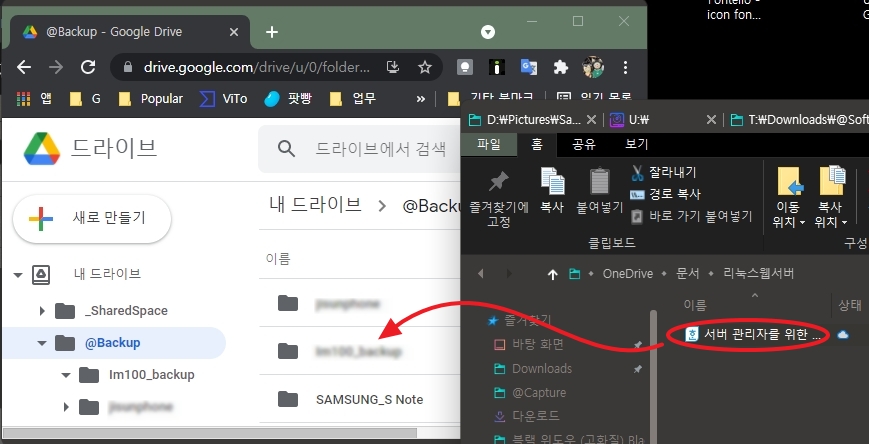Close the U:\ Explorer tab

(712, 119)
